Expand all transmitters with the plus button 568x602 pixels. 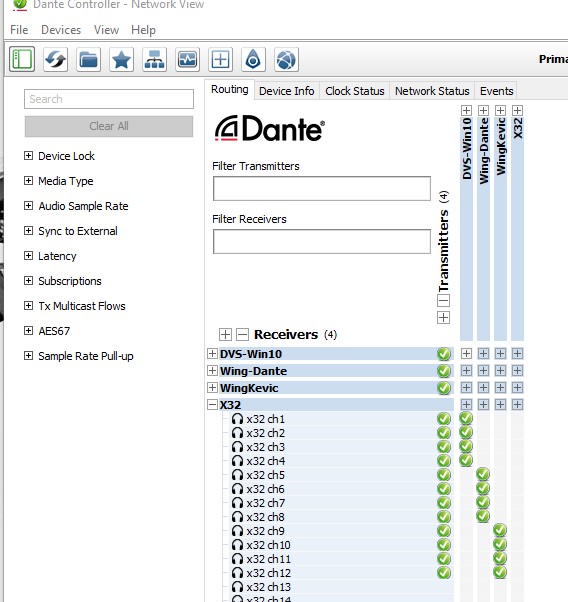click(x=443, y=318)
